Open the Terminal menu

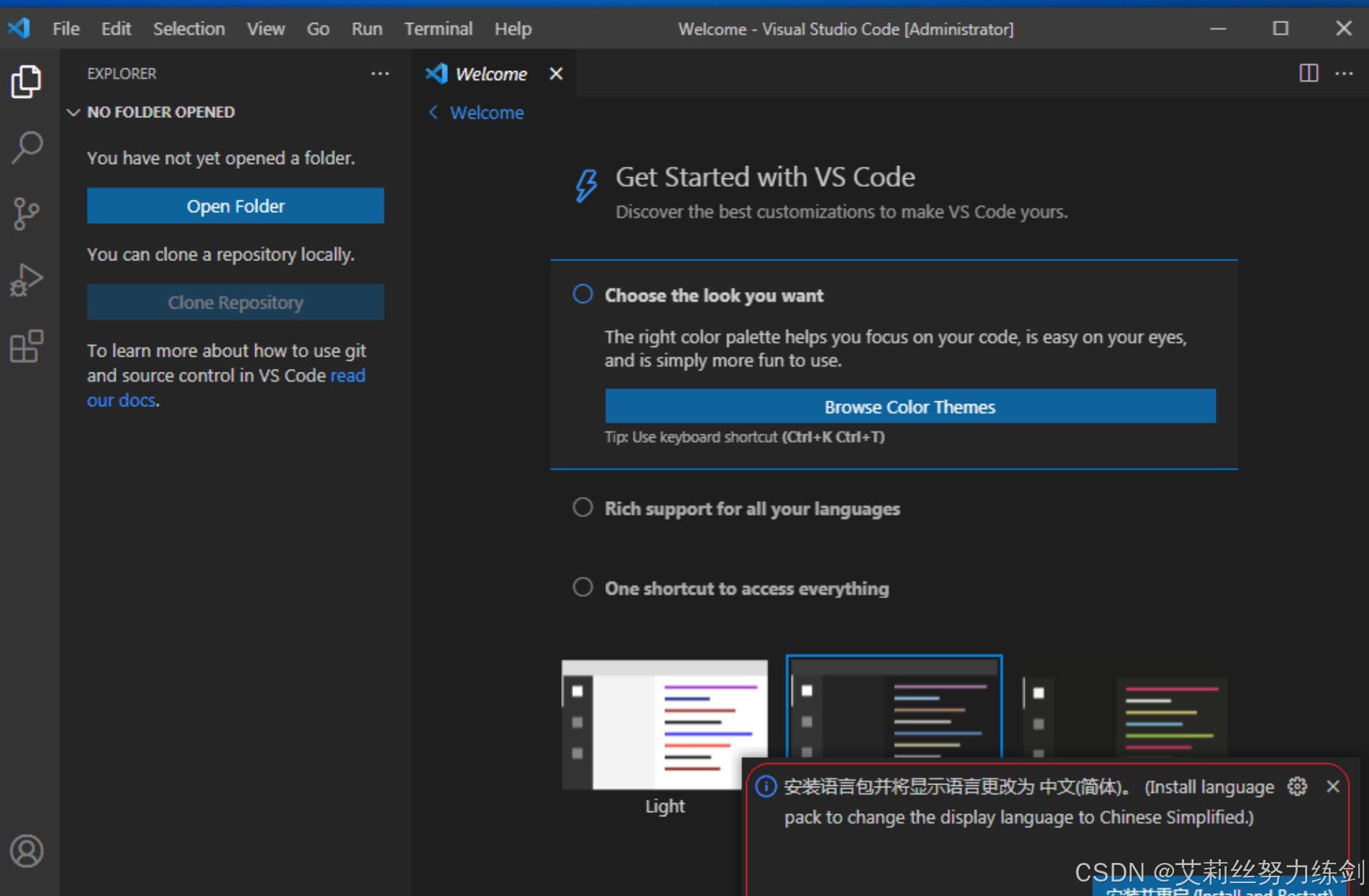click(x=439, y=29)
